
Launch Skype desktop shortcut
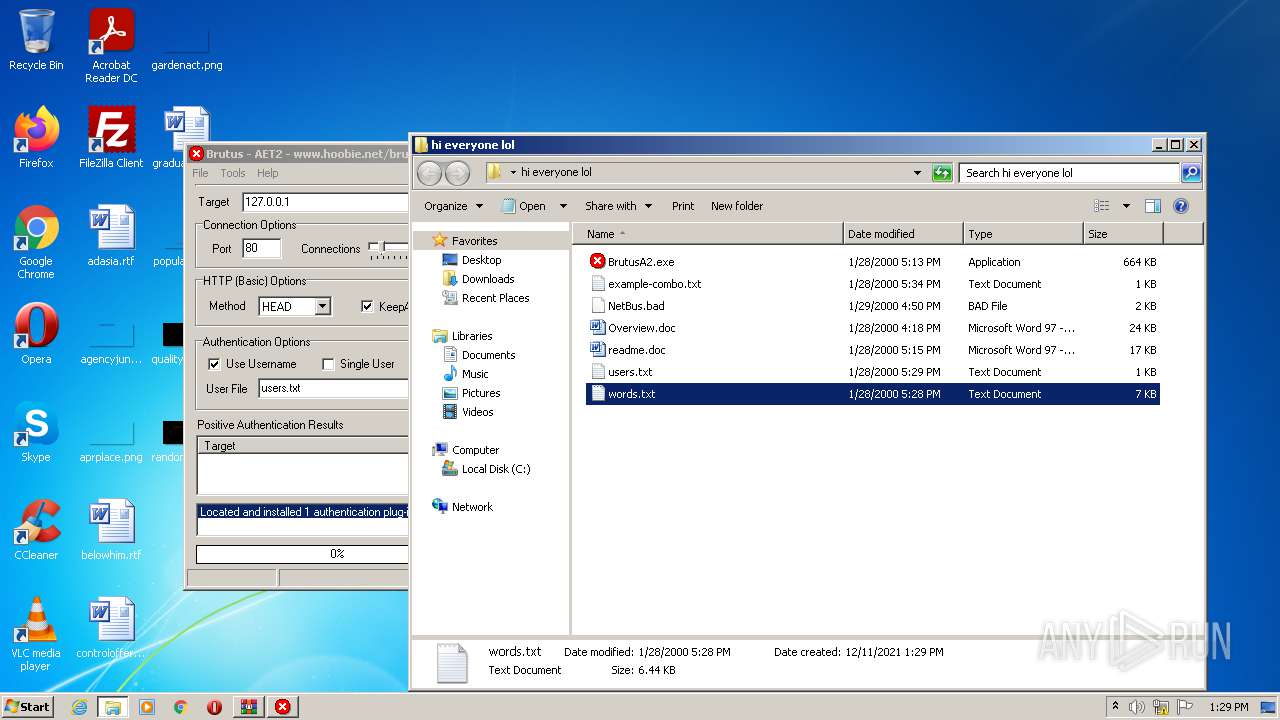36,432
